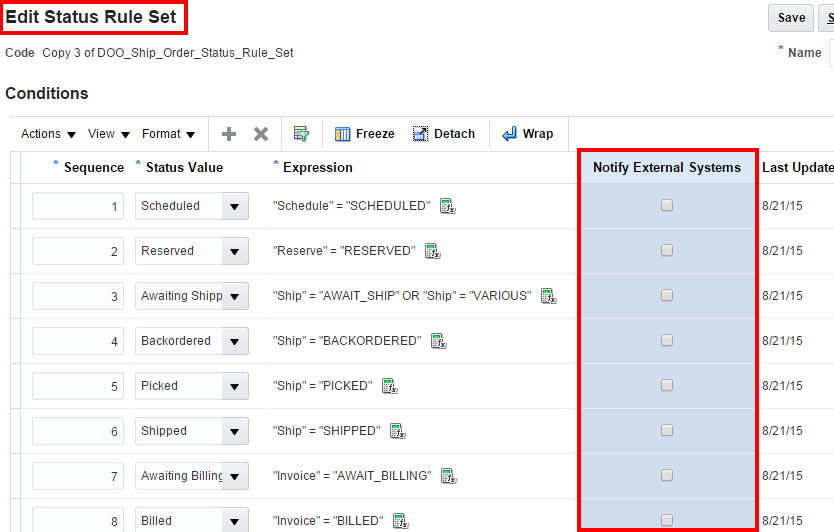Expand the Awaiting Billing status dropdown
The image size is (834, 532).
tap(235, 476)
